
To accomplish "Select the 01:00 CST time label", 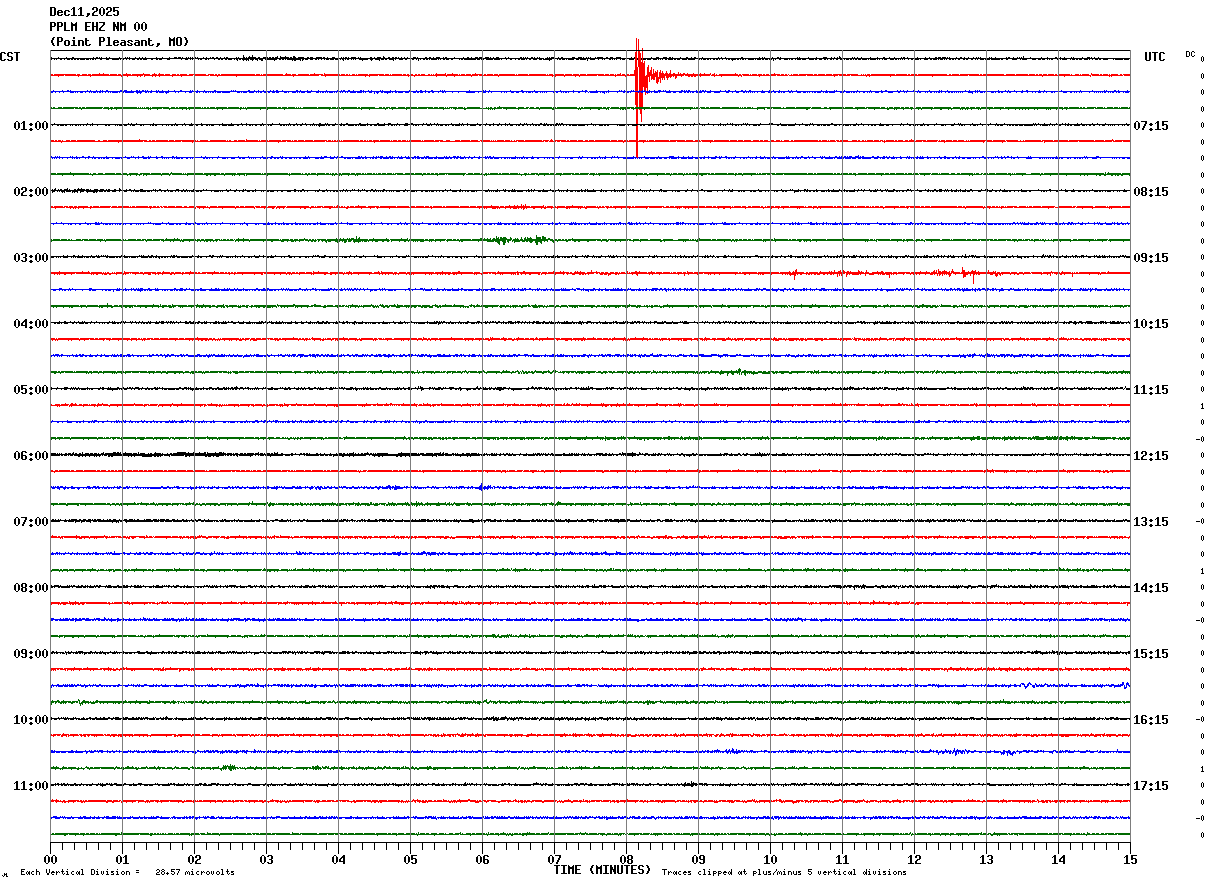I will click(30, 126).
